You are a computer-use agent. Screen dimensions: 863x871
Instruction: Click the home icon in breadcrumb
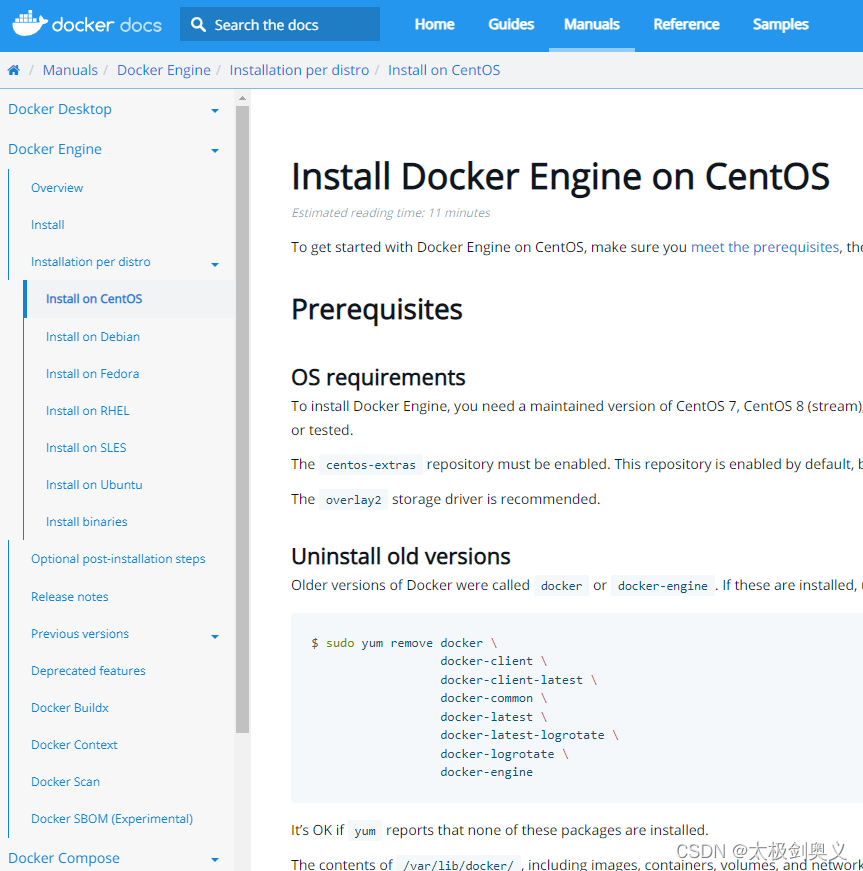pyautogui.click(x=14, y=70)
